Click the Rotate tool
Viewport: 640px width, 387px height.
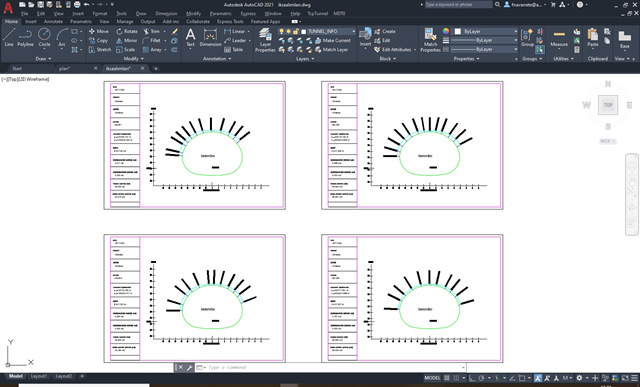[x=127, y=31]
